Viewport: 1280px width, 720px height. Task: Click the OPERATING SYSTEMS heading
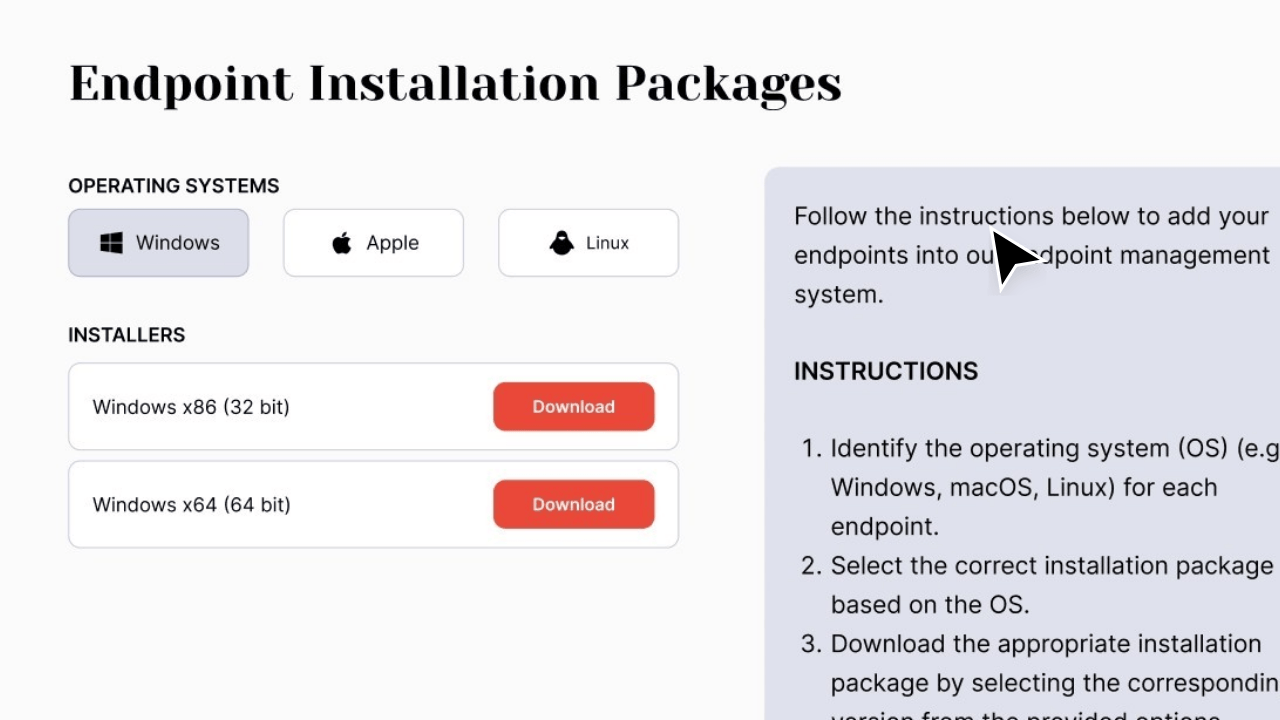173,186
